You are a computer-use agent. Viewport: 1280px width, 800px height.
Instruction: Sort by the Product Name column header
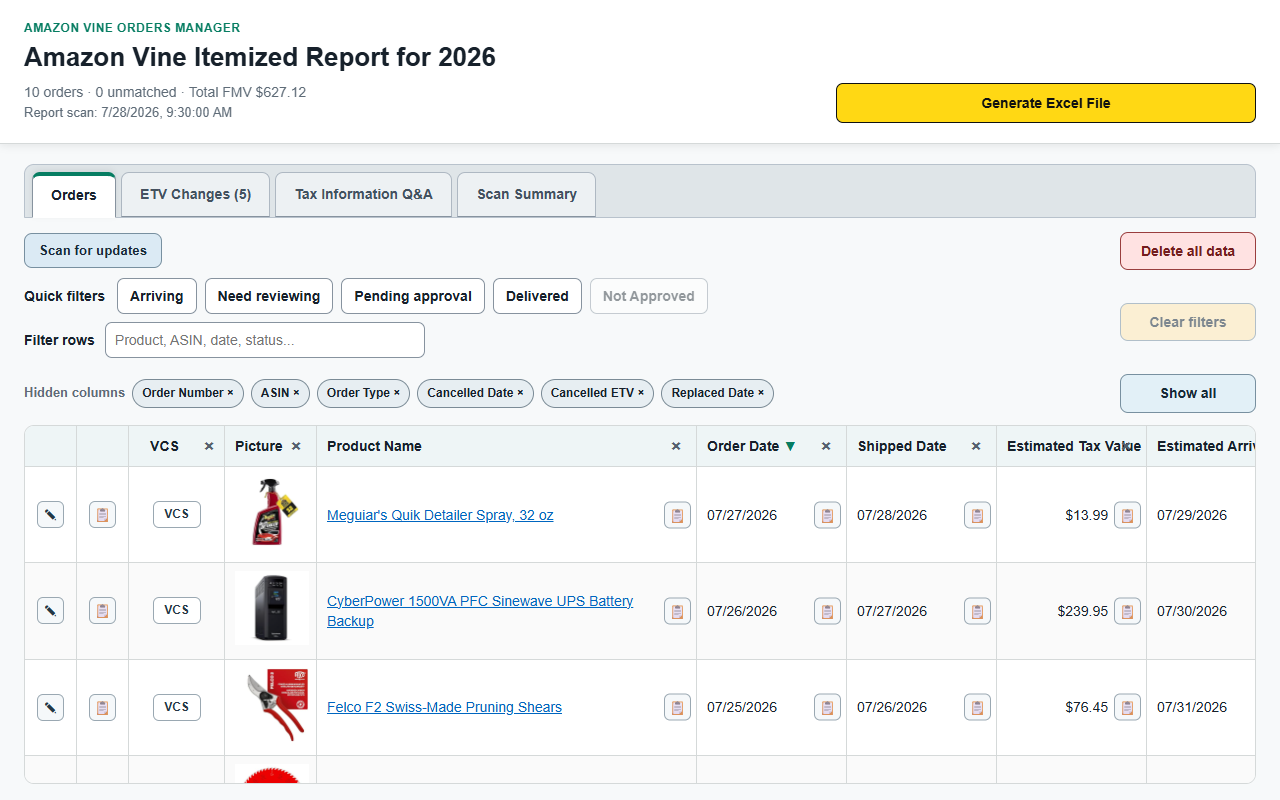(374, 446)
